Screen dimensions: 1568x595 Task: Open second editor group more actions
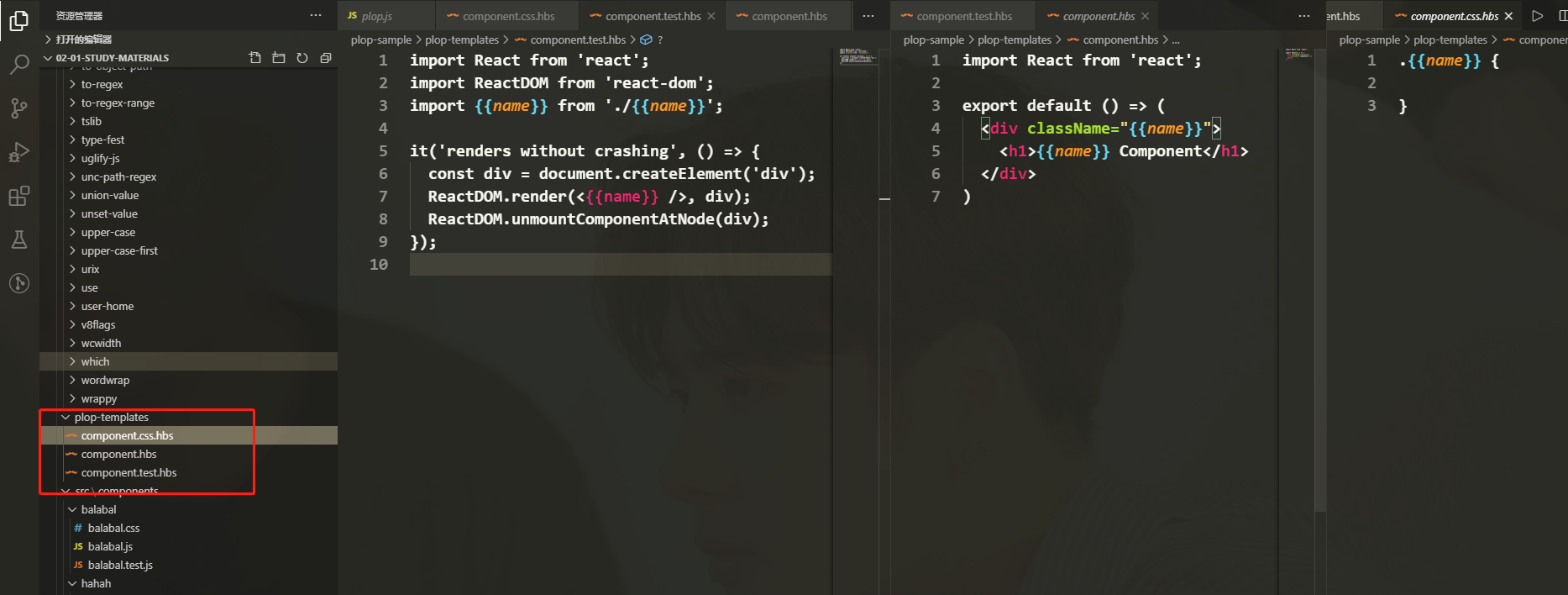(1304, 16)
